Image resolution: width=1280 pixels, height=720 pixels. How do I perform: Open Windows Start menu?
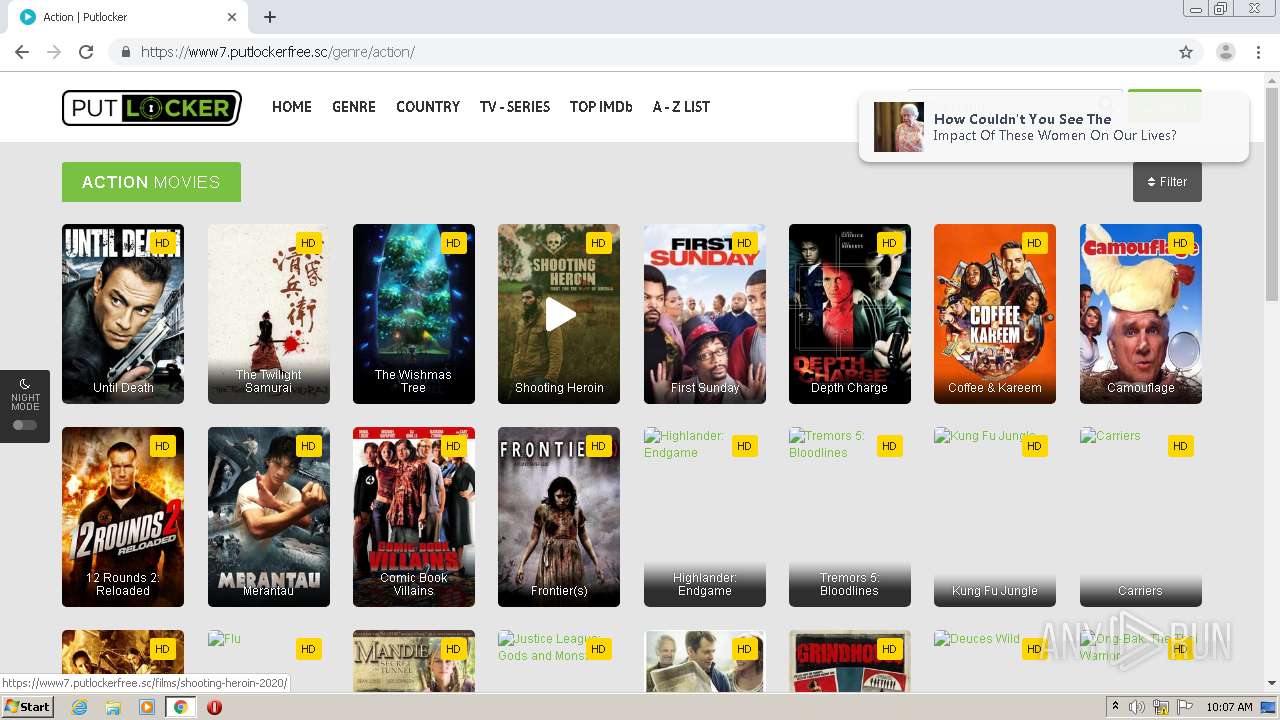pyautogui.click(x=28, y=707)
